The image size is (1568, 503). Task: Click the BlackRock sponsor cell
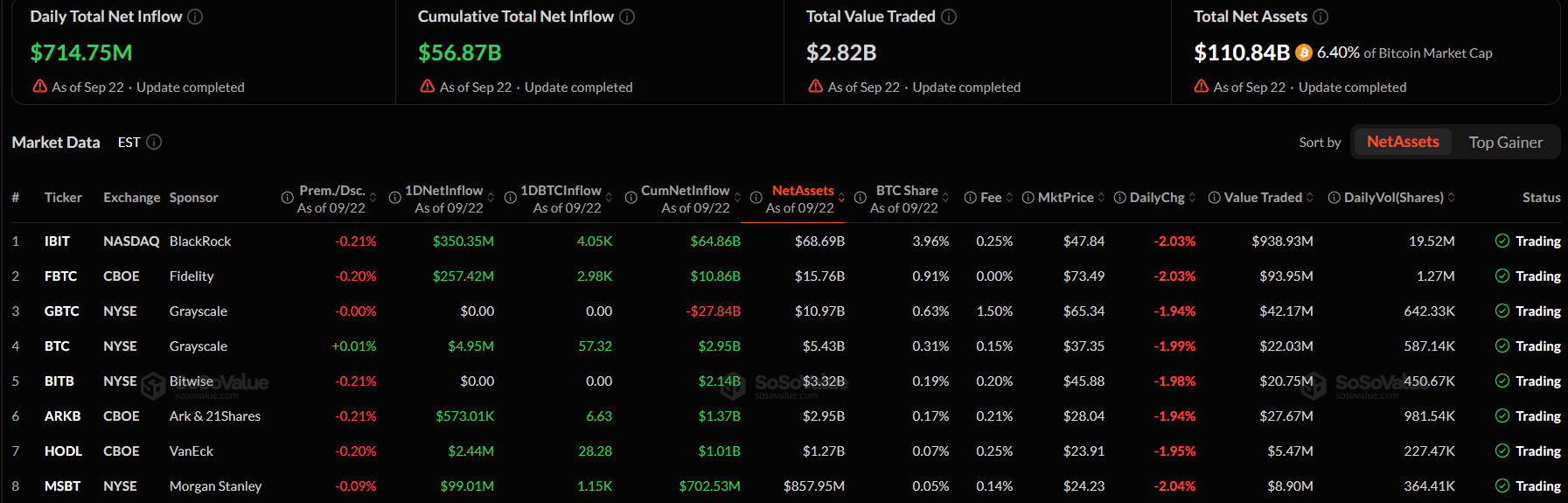pyautogui.click(x=200, y=241)
